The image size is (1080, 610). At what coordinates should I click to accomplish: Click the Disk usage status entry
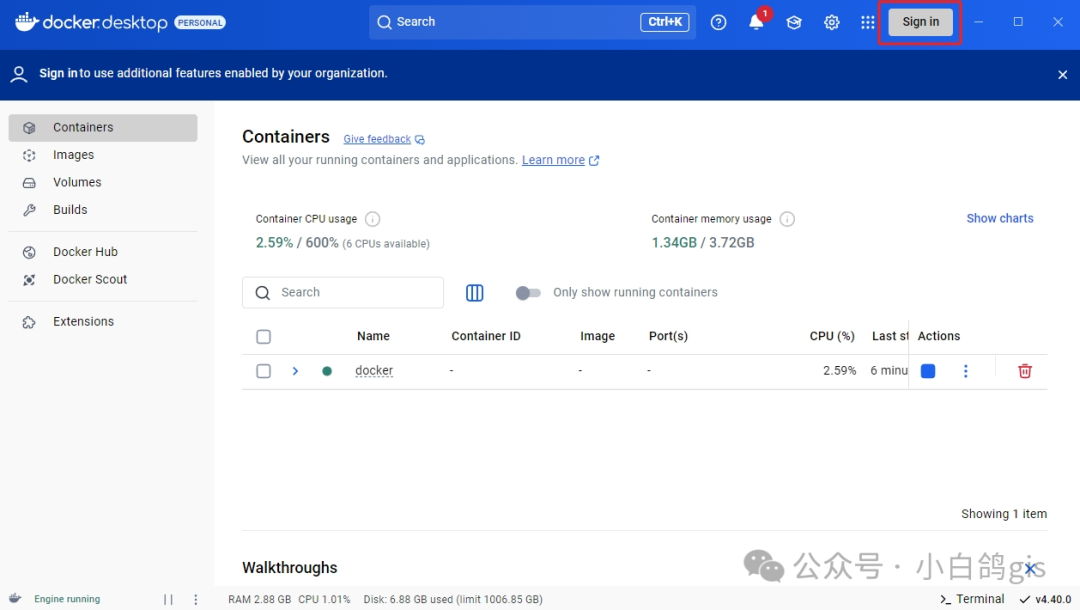tap(453, 600)
